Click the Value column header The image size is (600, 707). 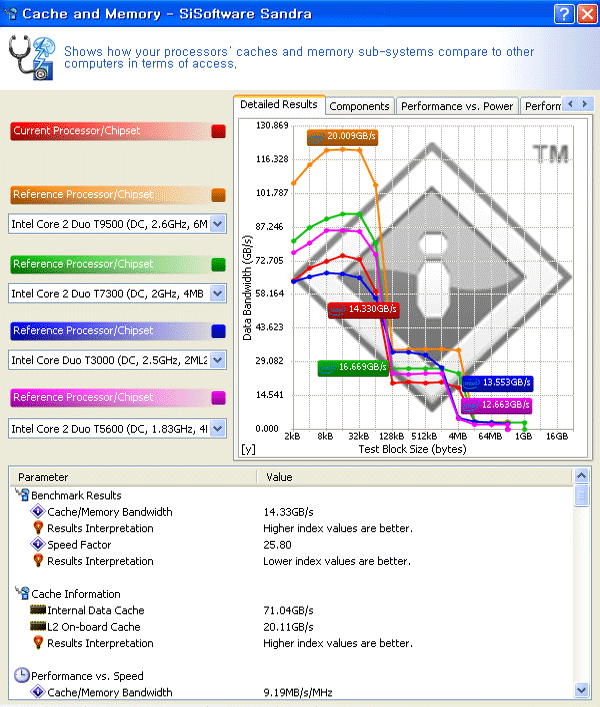415,477
